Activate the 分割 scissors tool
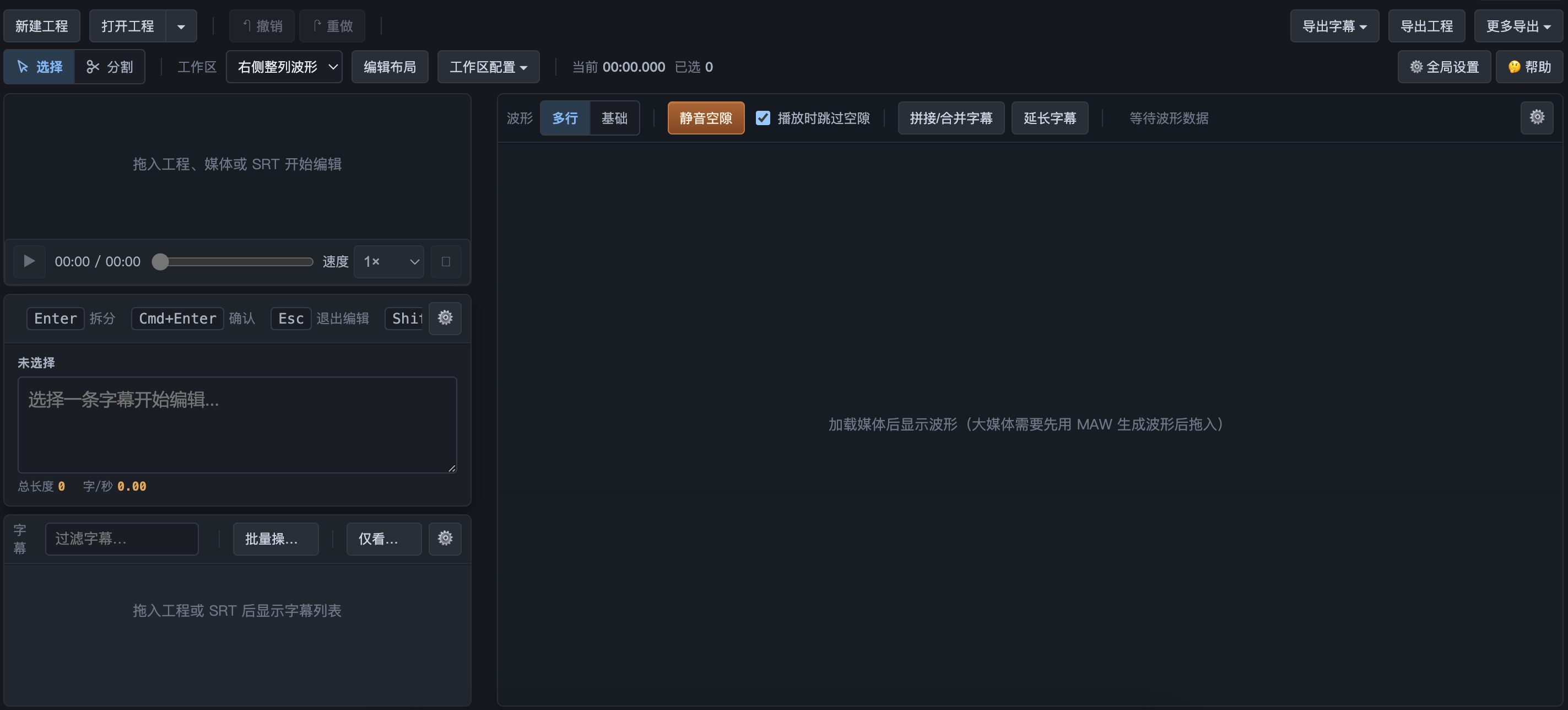 [110, 67]
